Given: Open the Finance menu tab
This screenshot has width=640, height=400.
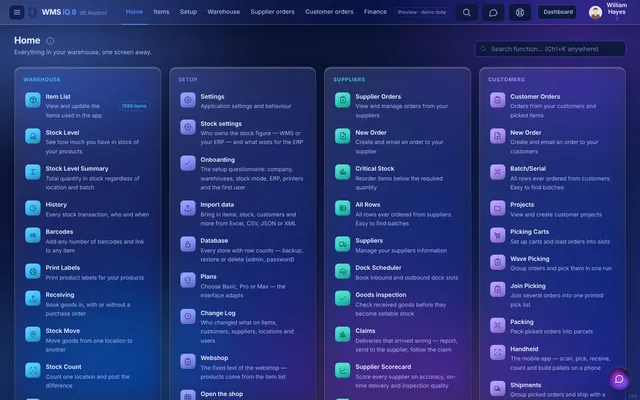Looking at the screenshot, I should pyautogui.click(x=375, y=12).
